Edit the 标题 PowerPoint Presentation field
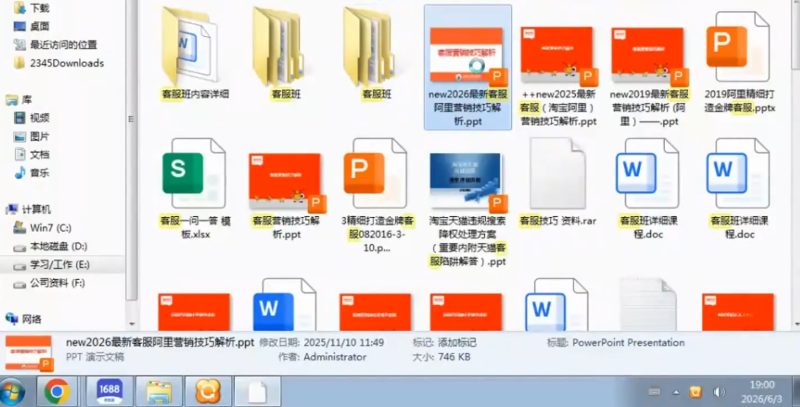Screen dimensions: 800x407 tap(628, 342)
